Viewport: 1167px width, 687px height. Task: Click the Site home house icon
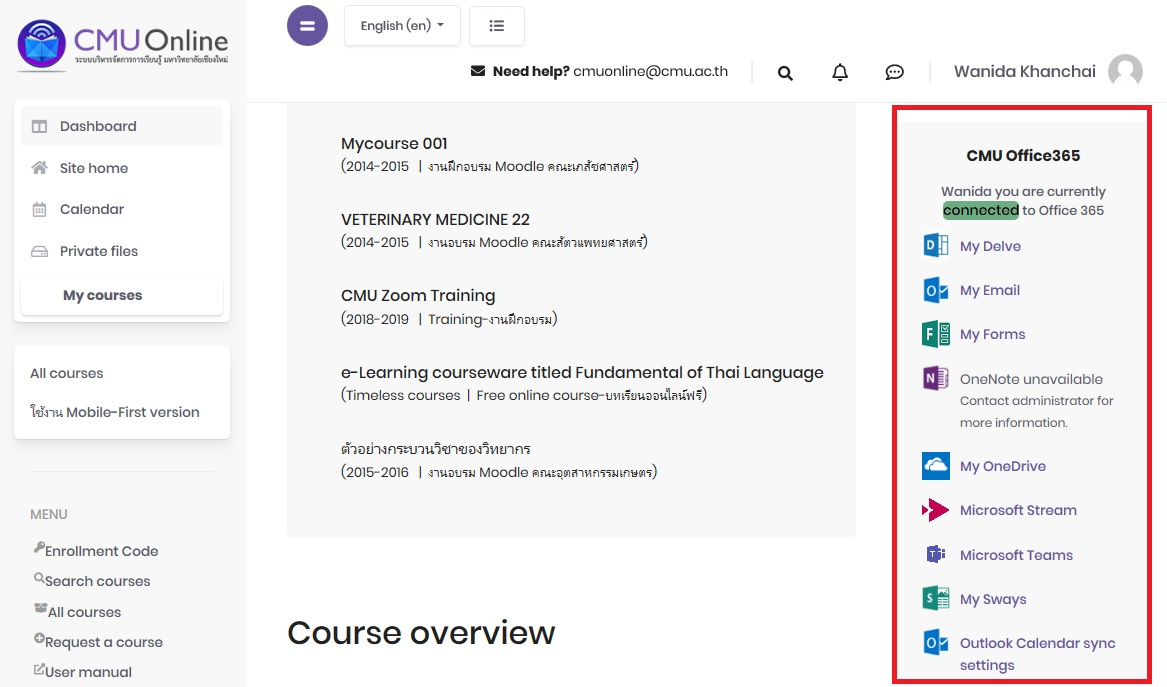[x=39, y=167]
